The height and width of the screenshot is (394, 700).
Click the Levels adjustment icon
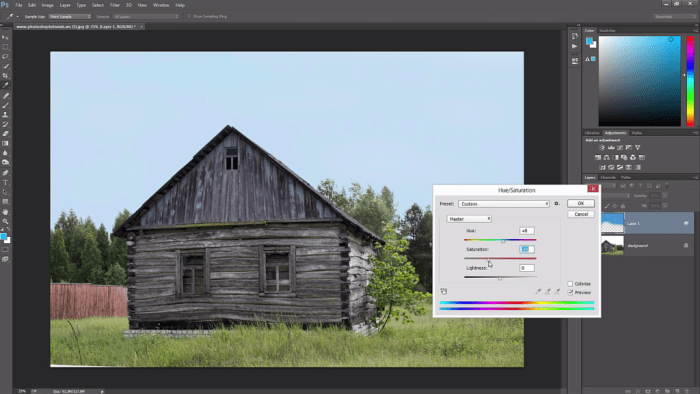[x=611, y=147]
